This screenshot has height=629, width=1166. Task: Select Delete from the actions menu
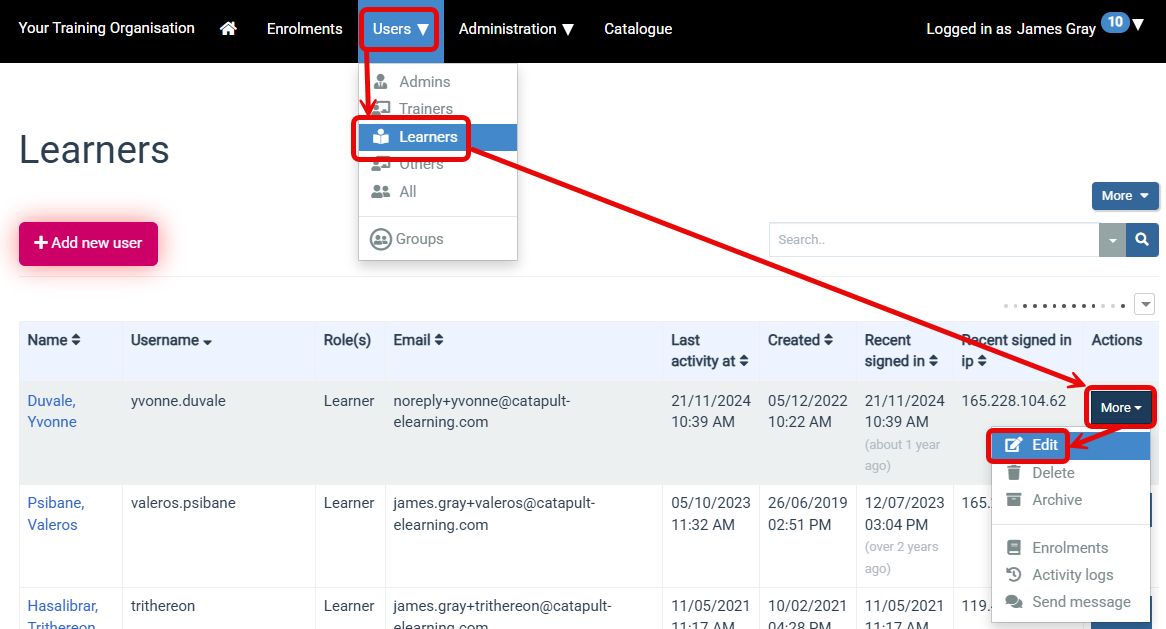pyautogui.click(x=1053, y=473)
